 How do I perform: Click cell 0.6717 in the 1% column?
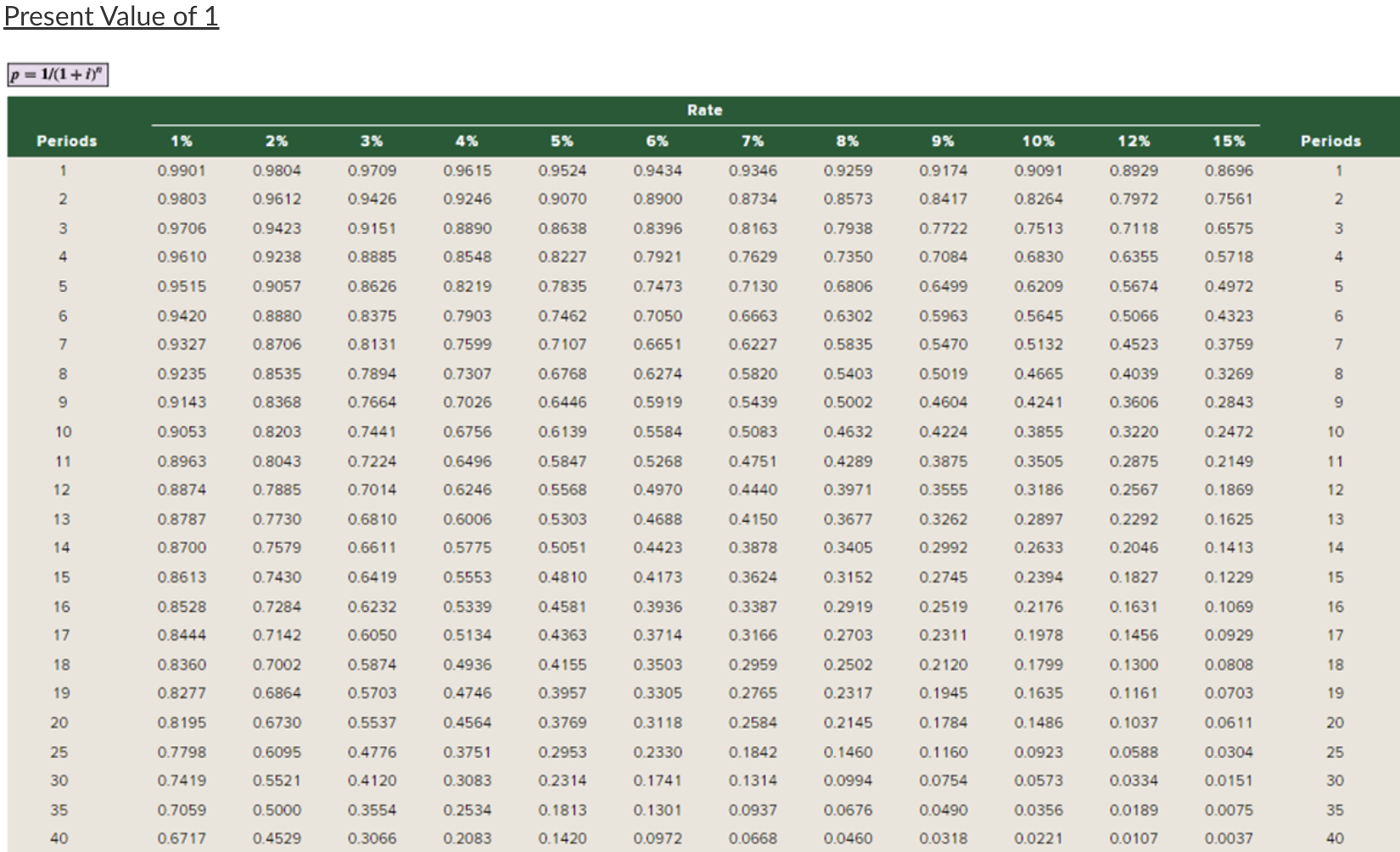point(182,838)
